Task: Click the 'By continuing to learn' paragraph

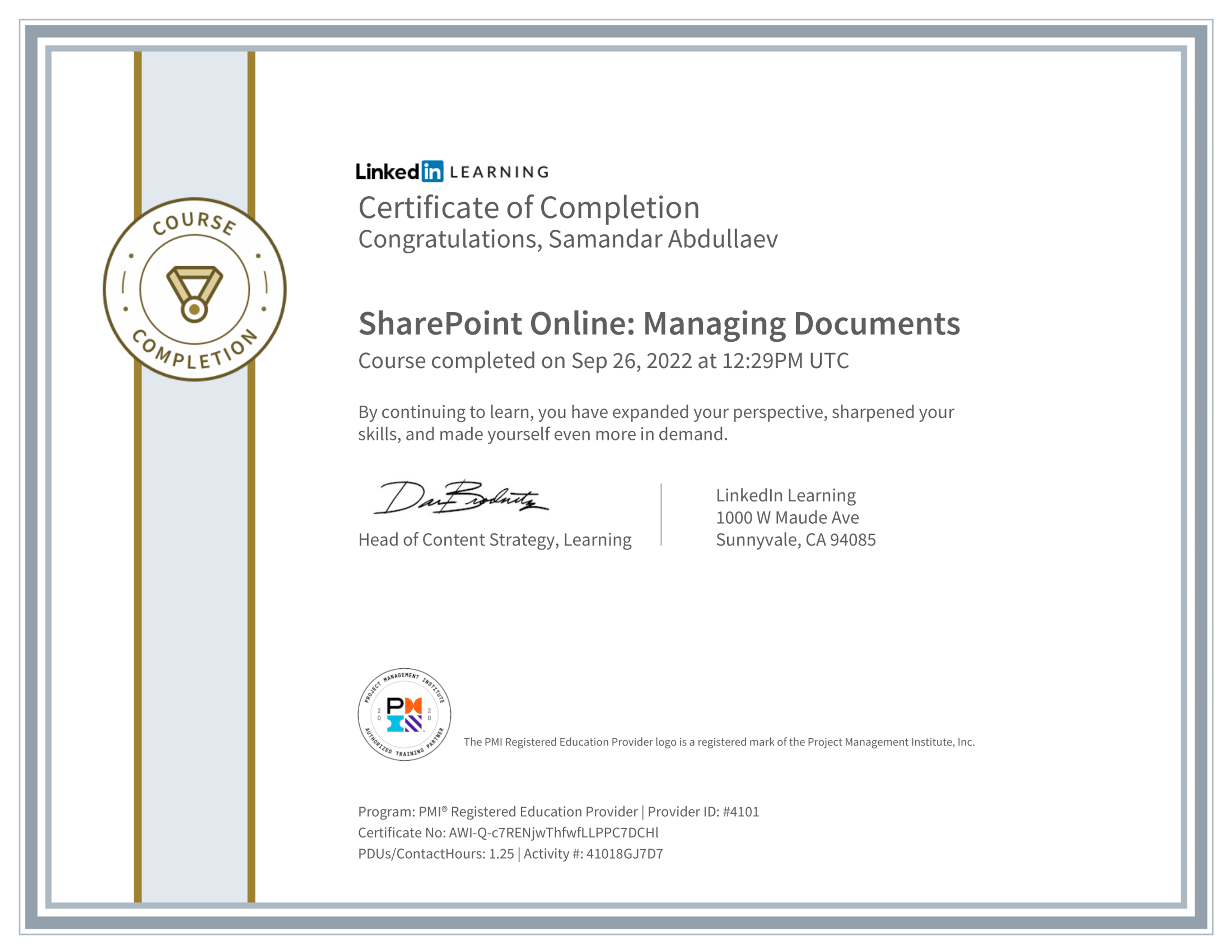Action: click(656, 423)
